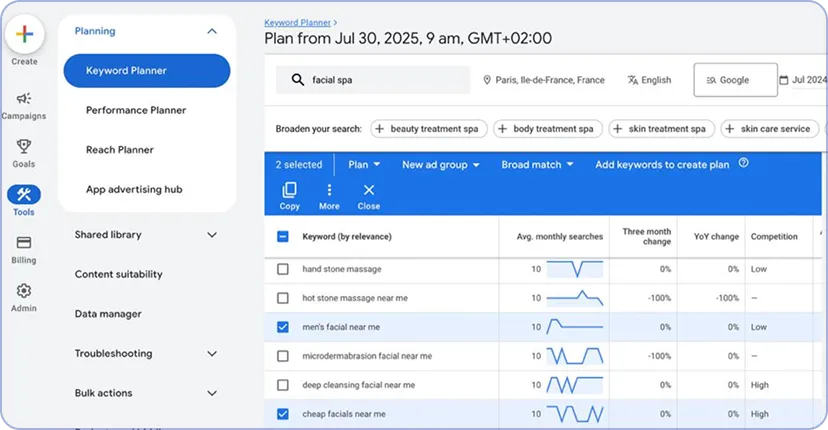
Task: Click the Jul 2024 date range
Action: [x=804, y=80]
